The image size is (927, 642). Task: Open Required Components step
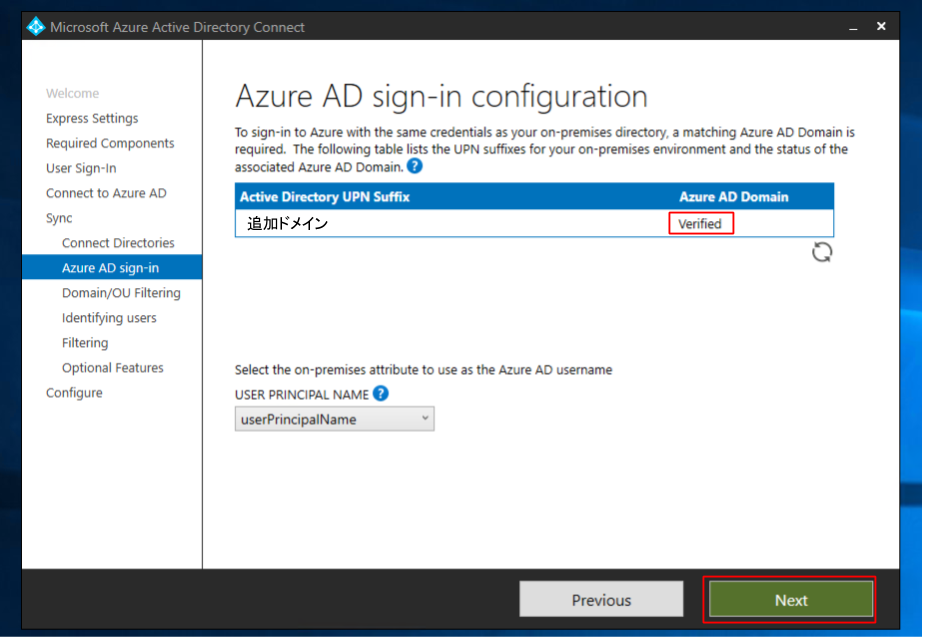coord(111,144)
